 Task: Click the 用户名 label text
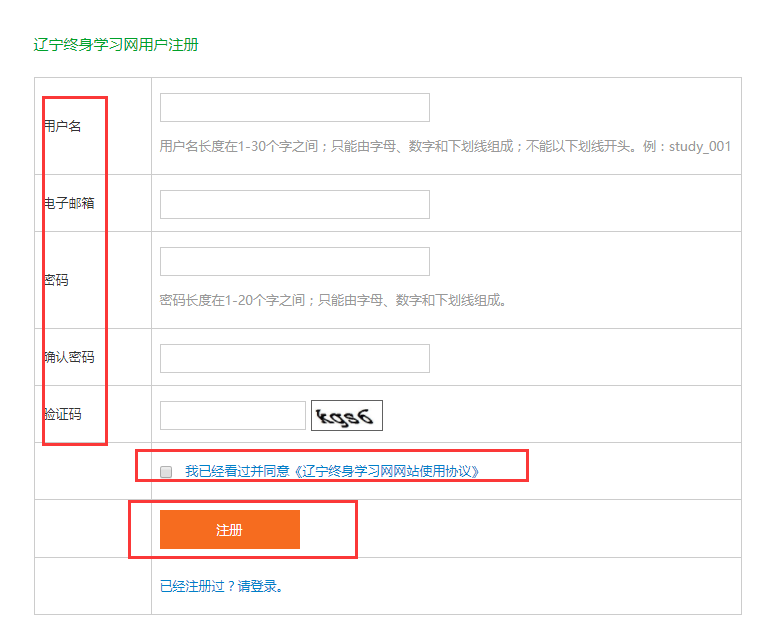[x=62, y=126]
